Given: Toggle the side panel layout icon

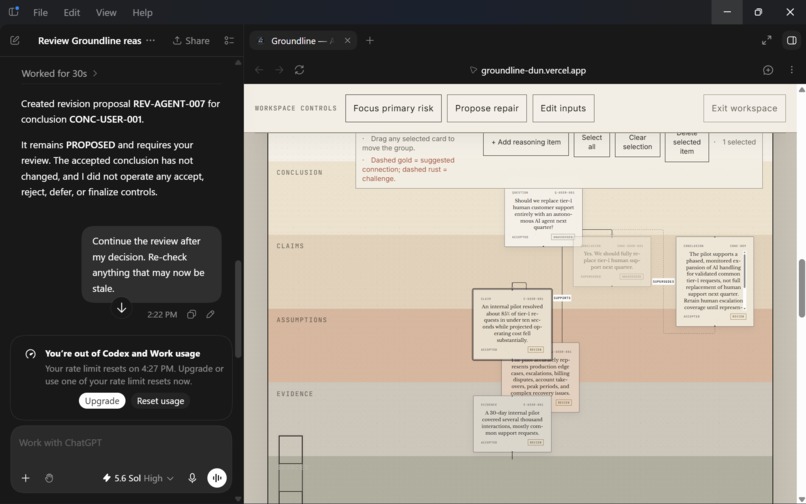Looking at the screenshot, I should point(792,41).
